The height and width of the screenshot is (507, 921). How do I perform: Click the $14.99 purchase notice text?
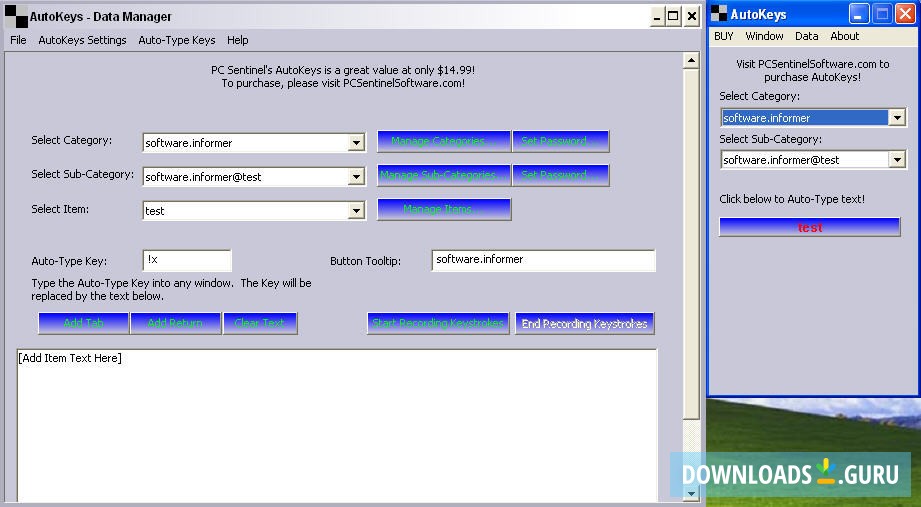click(343, 76)
